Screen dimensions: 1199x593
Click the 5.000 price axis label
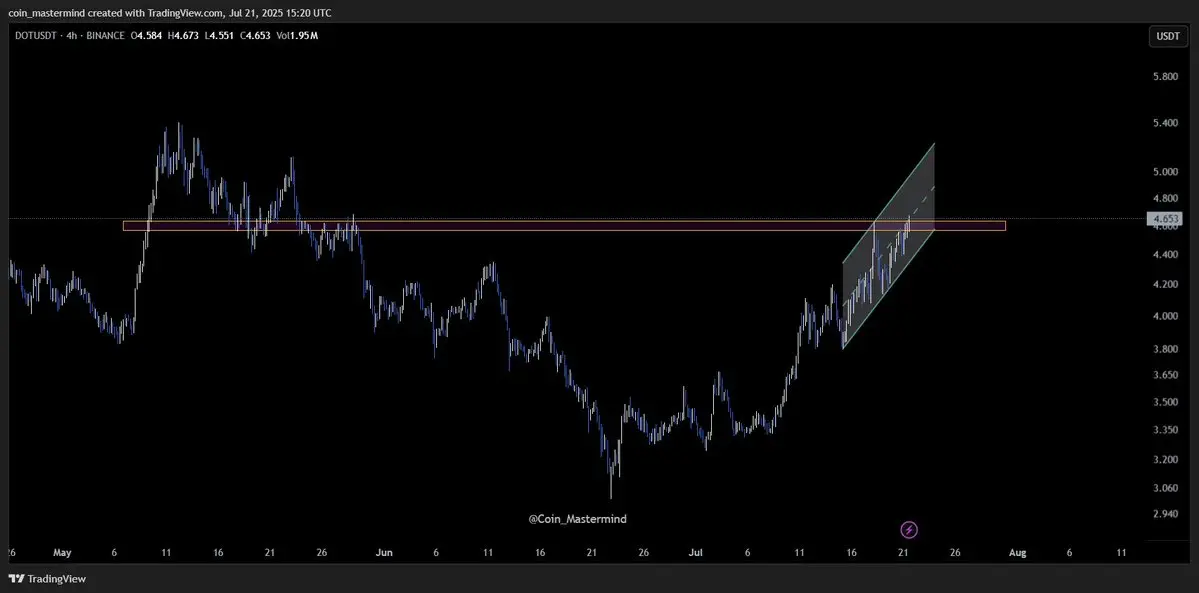[x=1165, y=172]
